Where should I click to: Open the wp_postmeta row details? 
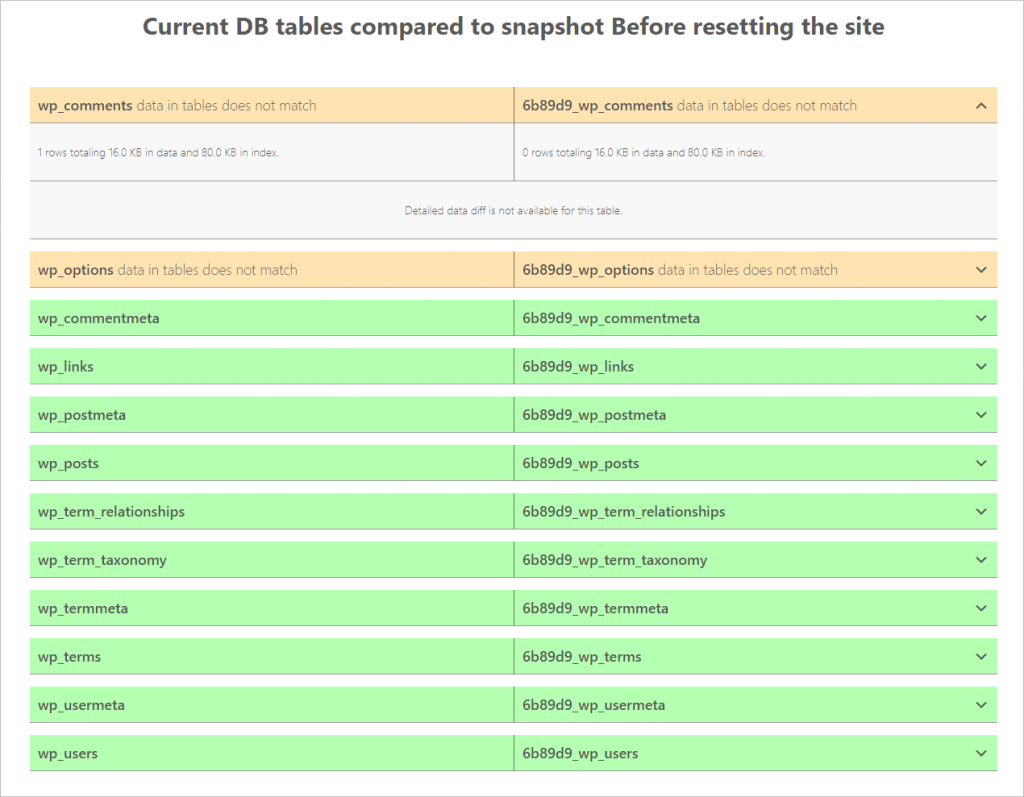coord(981,414)
